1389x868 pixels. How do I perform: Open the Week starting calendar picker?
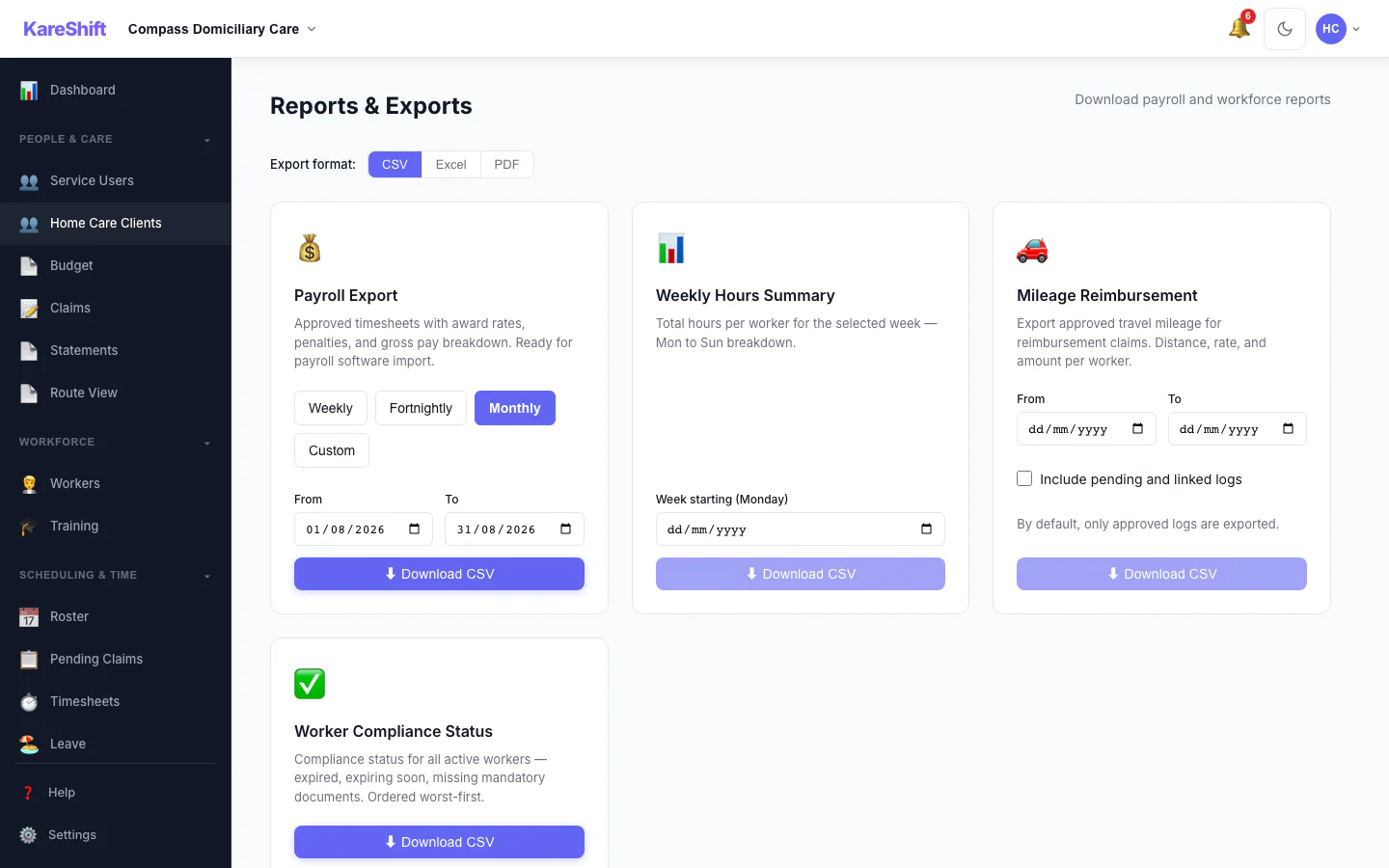tap(926, 529)
